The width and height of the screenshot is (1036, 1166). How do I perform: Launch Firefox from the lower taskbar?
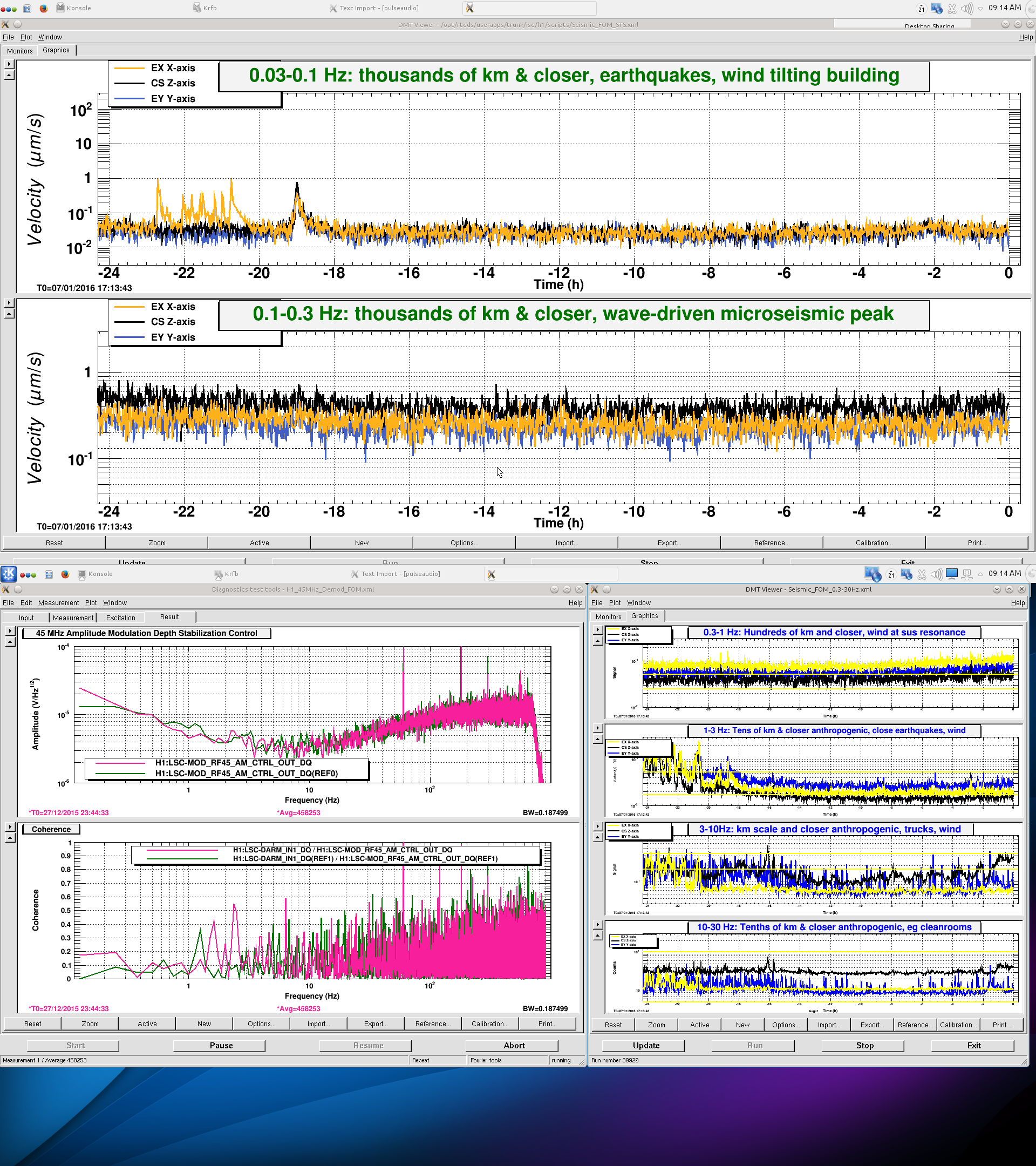[65, 574]
